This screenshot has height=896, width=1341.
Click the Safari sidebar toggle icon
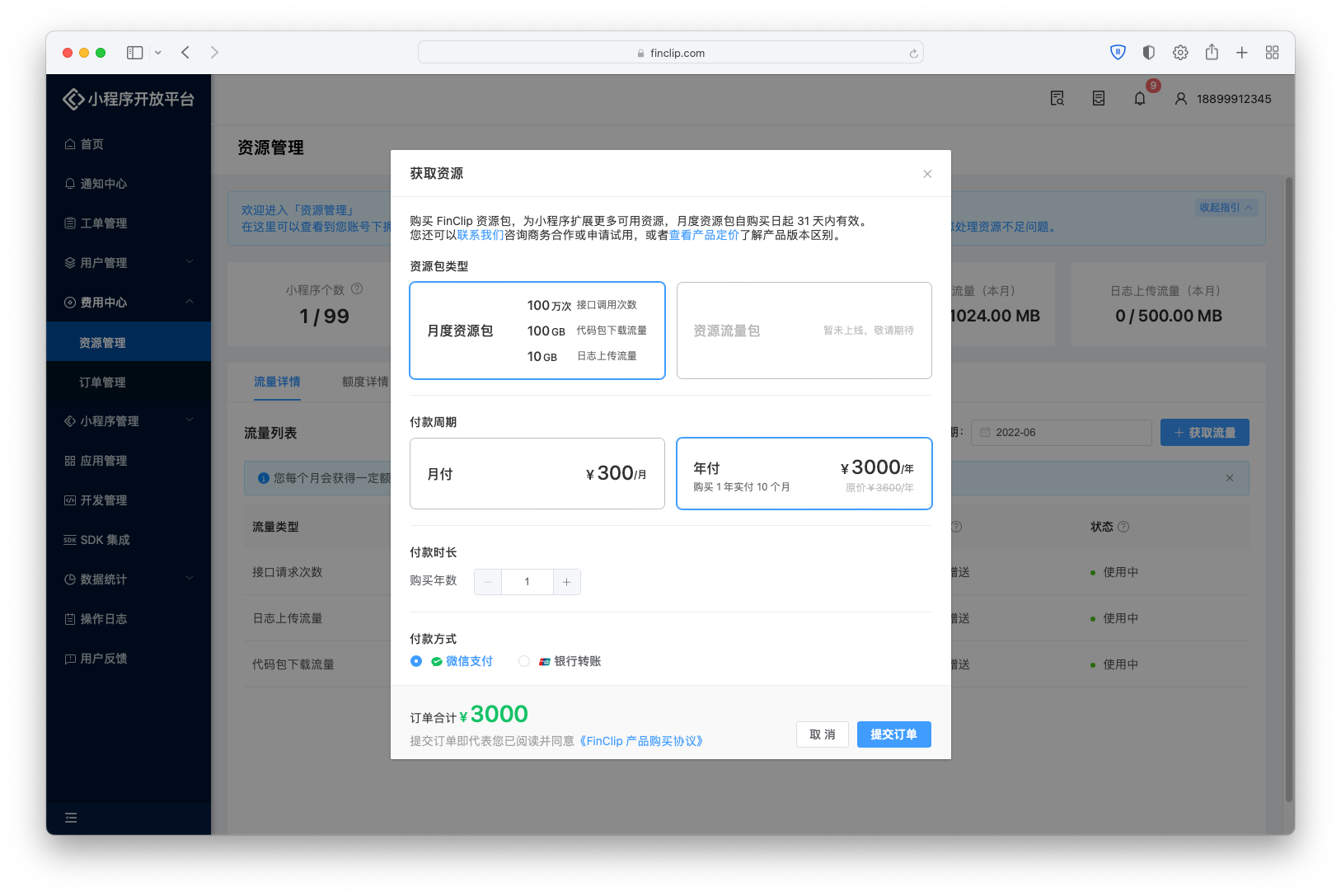135,53
